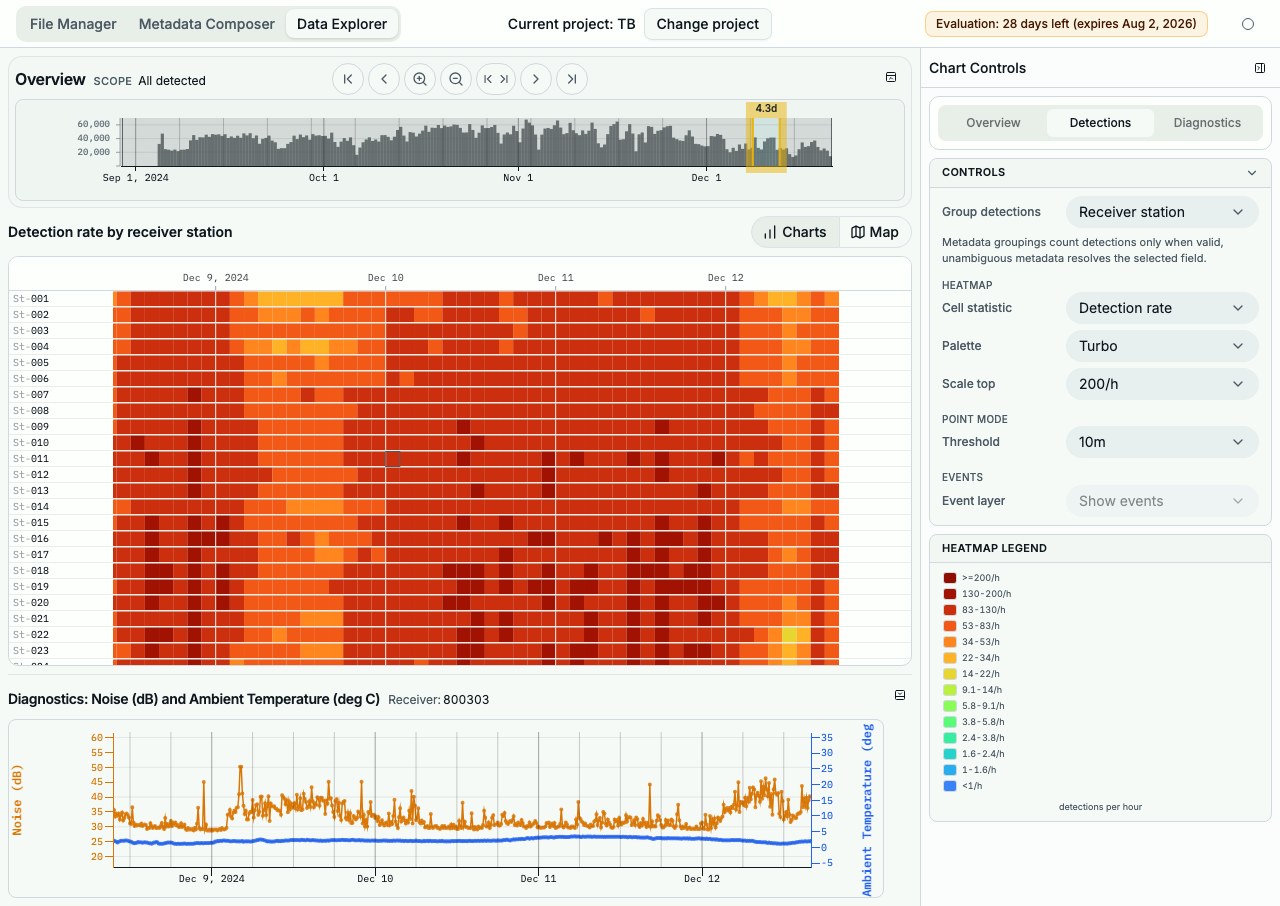This screenshot has width=1280, height=906.
Task: Click the 'Dec 11' diagnostics axis label
Action: (x=539, y=878)
